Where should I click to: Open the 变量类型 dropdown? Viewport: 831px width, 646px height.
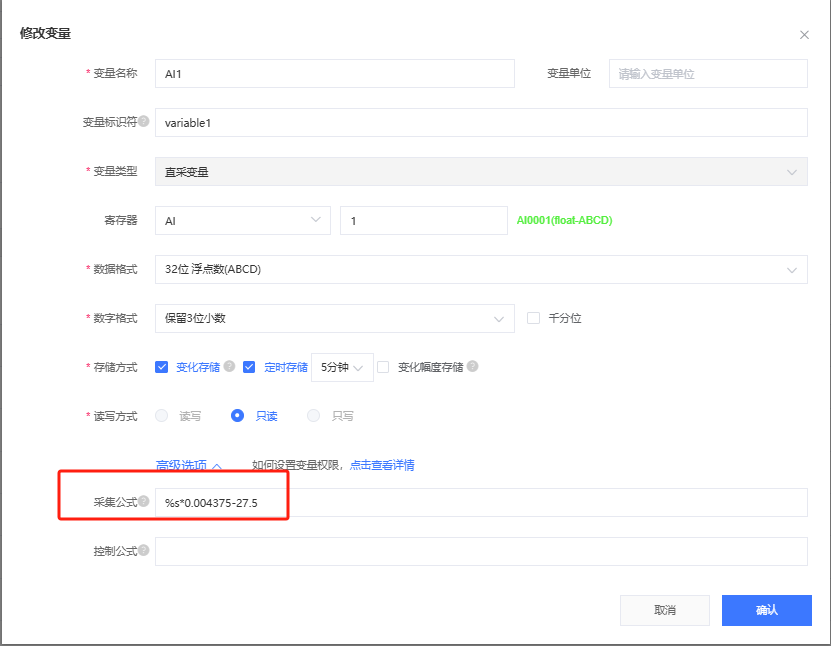coord(480,172)
